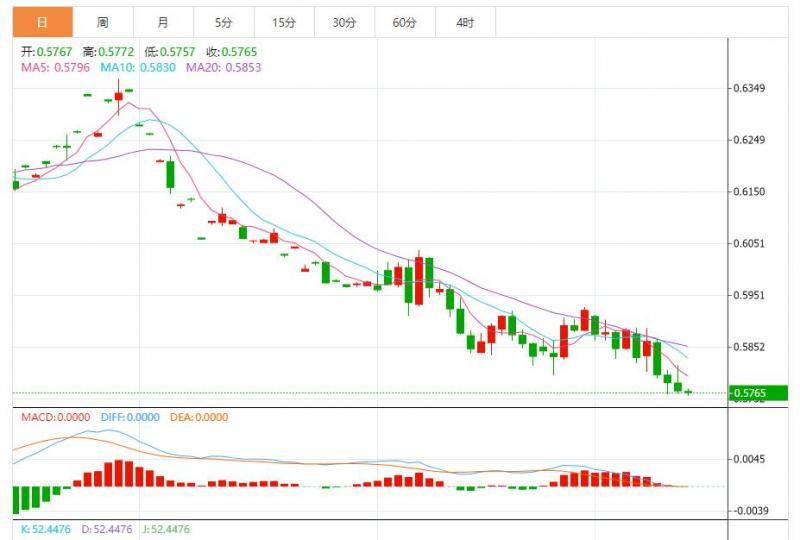800x540 pixels.
Task: Open the 5分 five-minute chart tab
Action: click(223, 22)
